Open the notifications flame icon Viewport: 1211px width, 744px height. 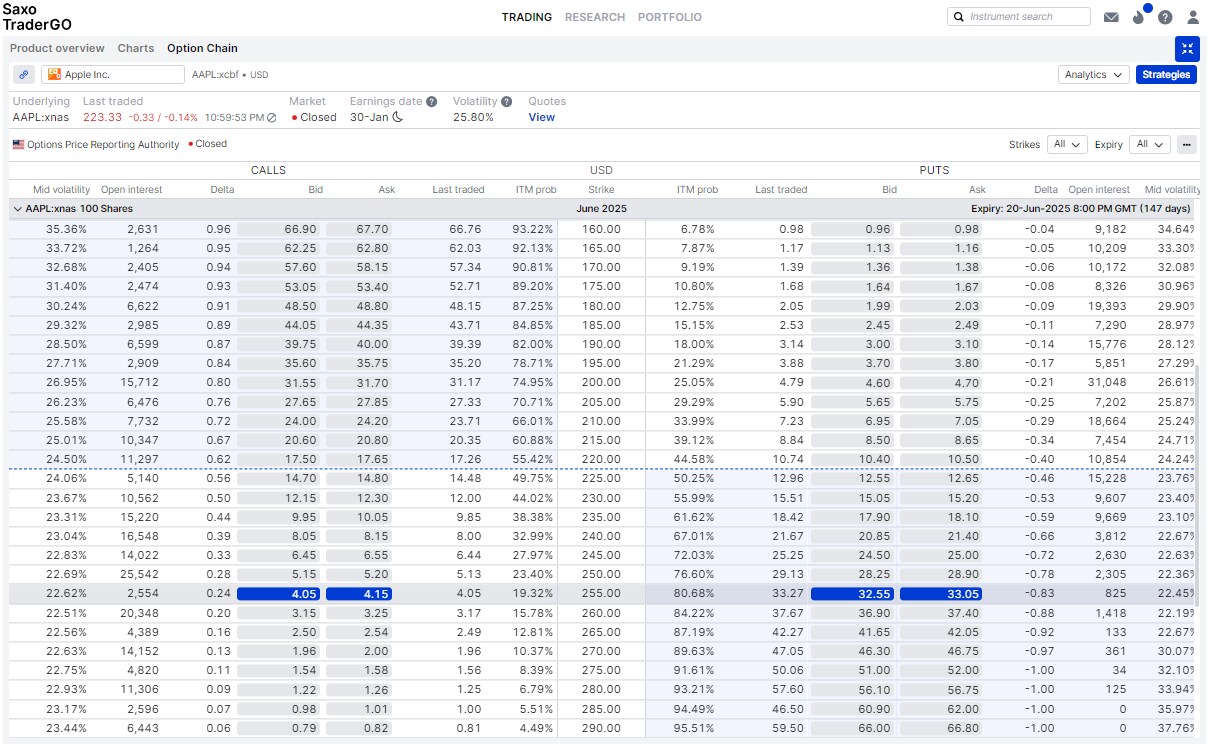click(1138, 17)
